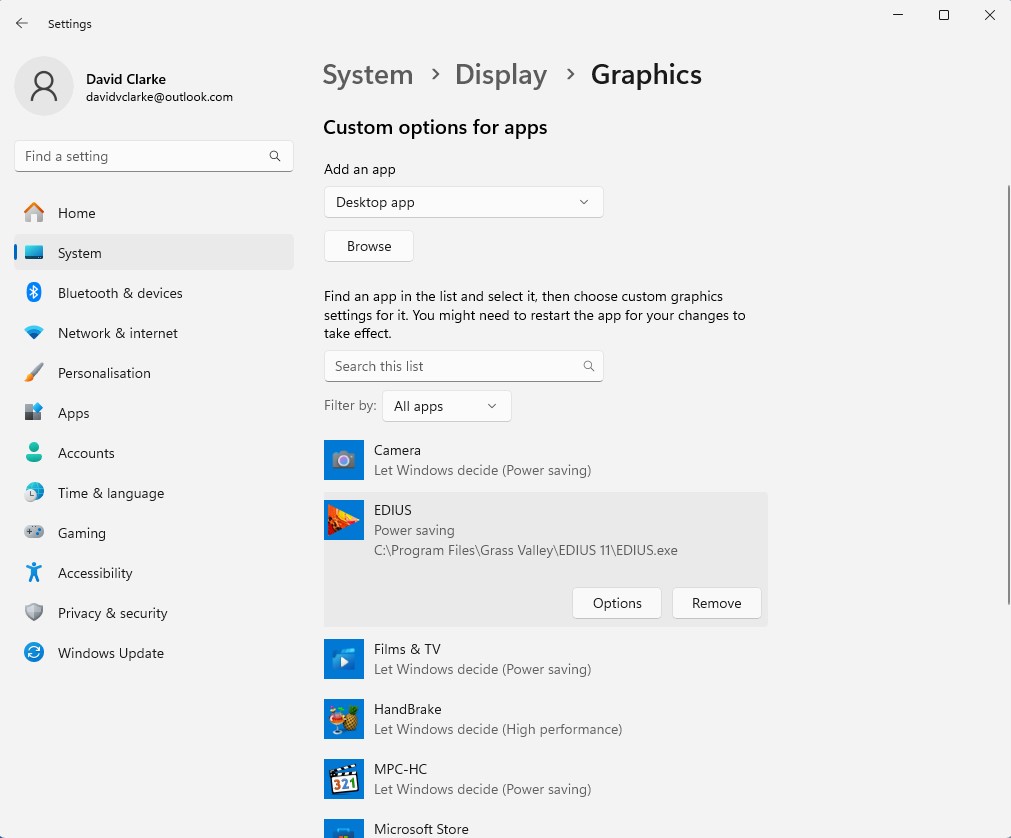This screenshot has height=838, width=1011.
Task: Select the HandBrake app row
Action: tap(545, 719)
